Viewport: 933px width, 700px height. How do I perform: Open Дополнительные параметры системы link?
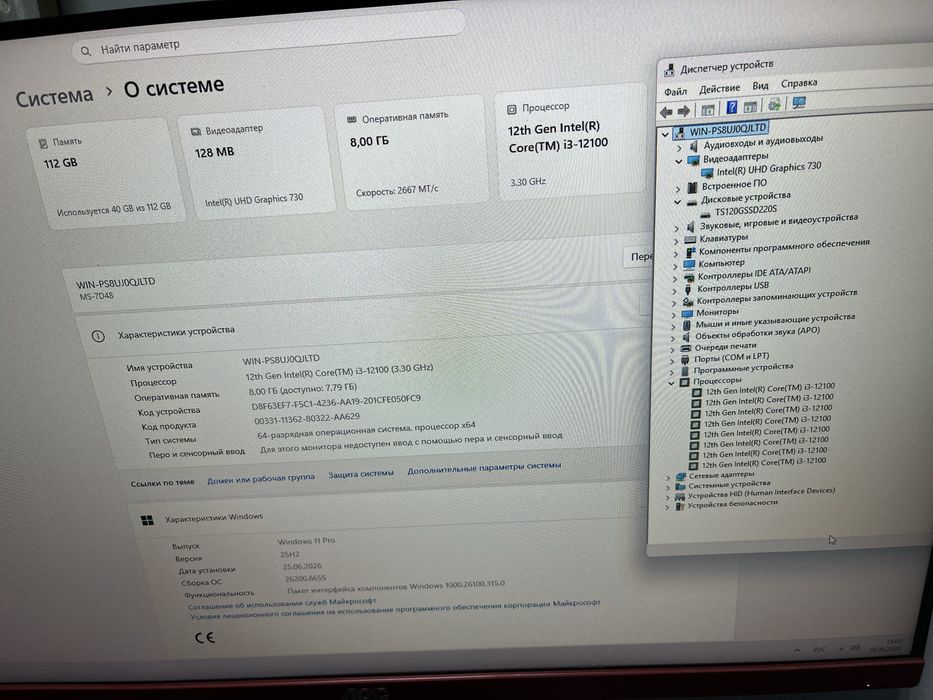484,468
